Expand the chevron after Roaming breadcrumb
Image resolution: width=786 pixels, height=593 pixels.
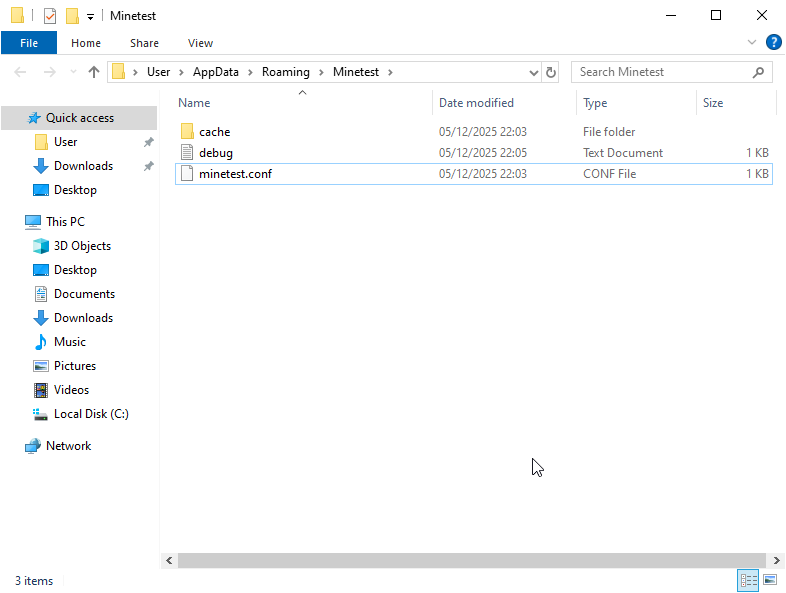coord(321,73)
